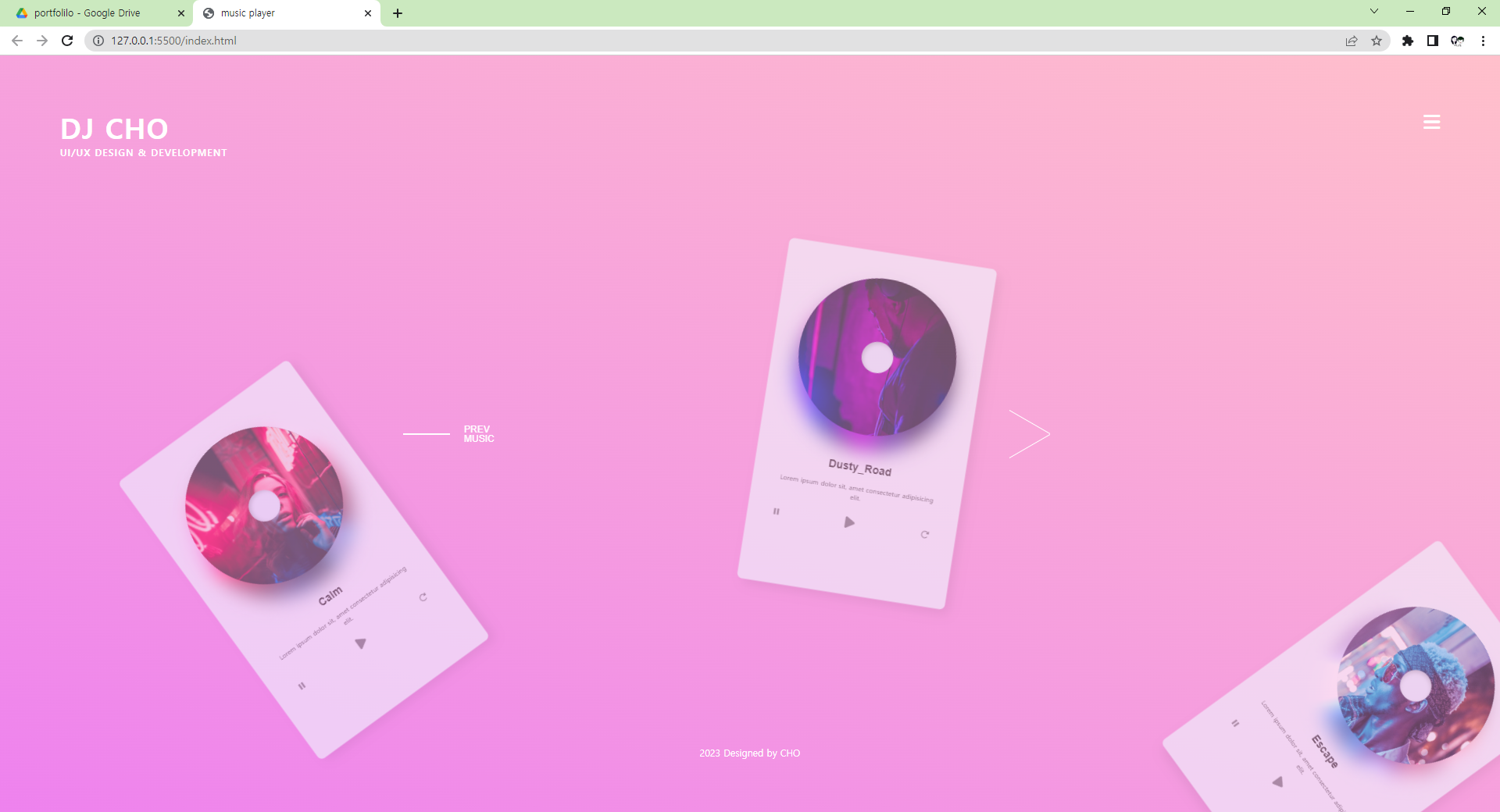
Task: Click the address bar URL
Action: pos(173,41)
